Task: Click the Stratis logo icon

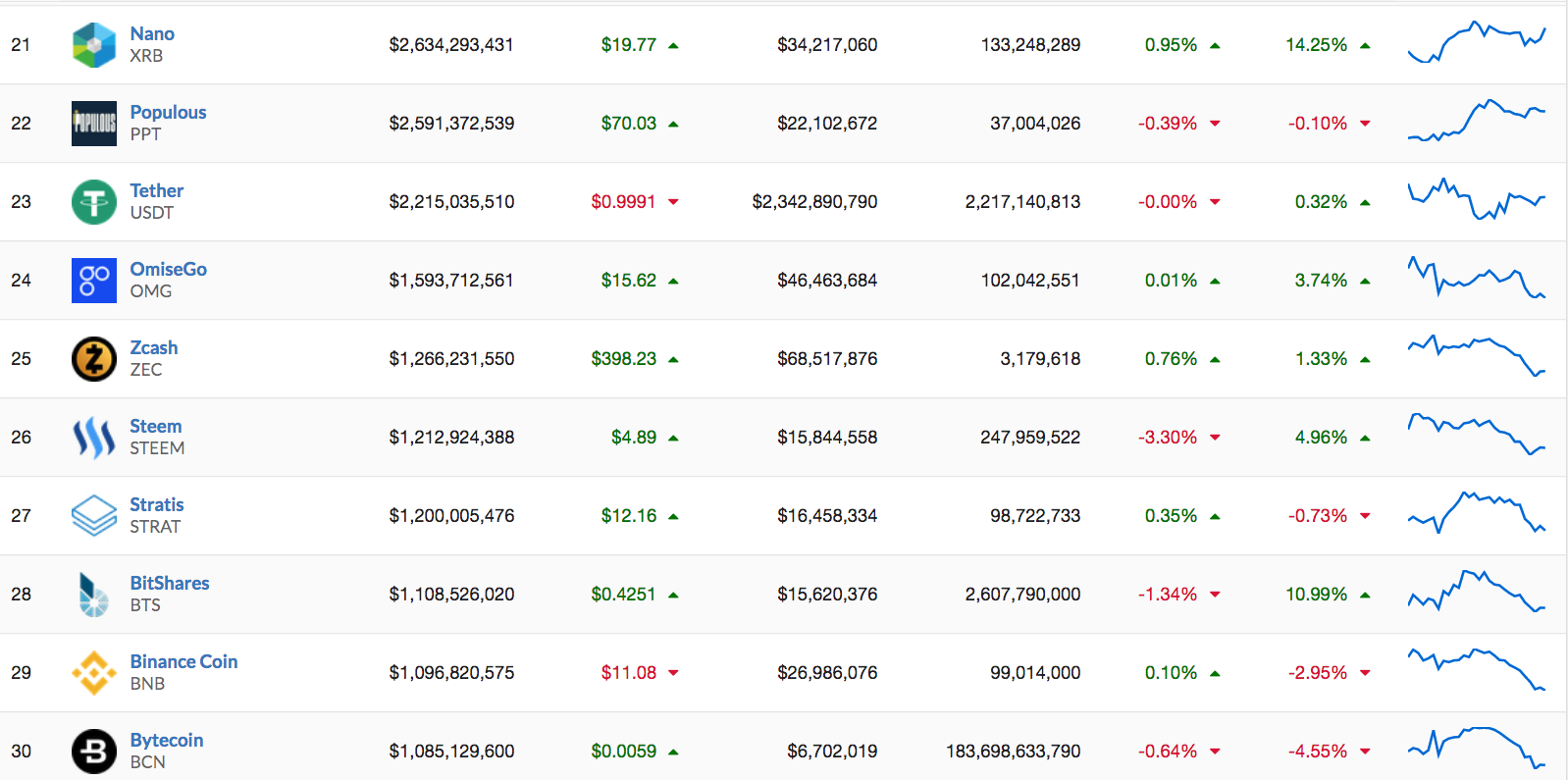Action: pyautogui.click(x=94, y=516)
